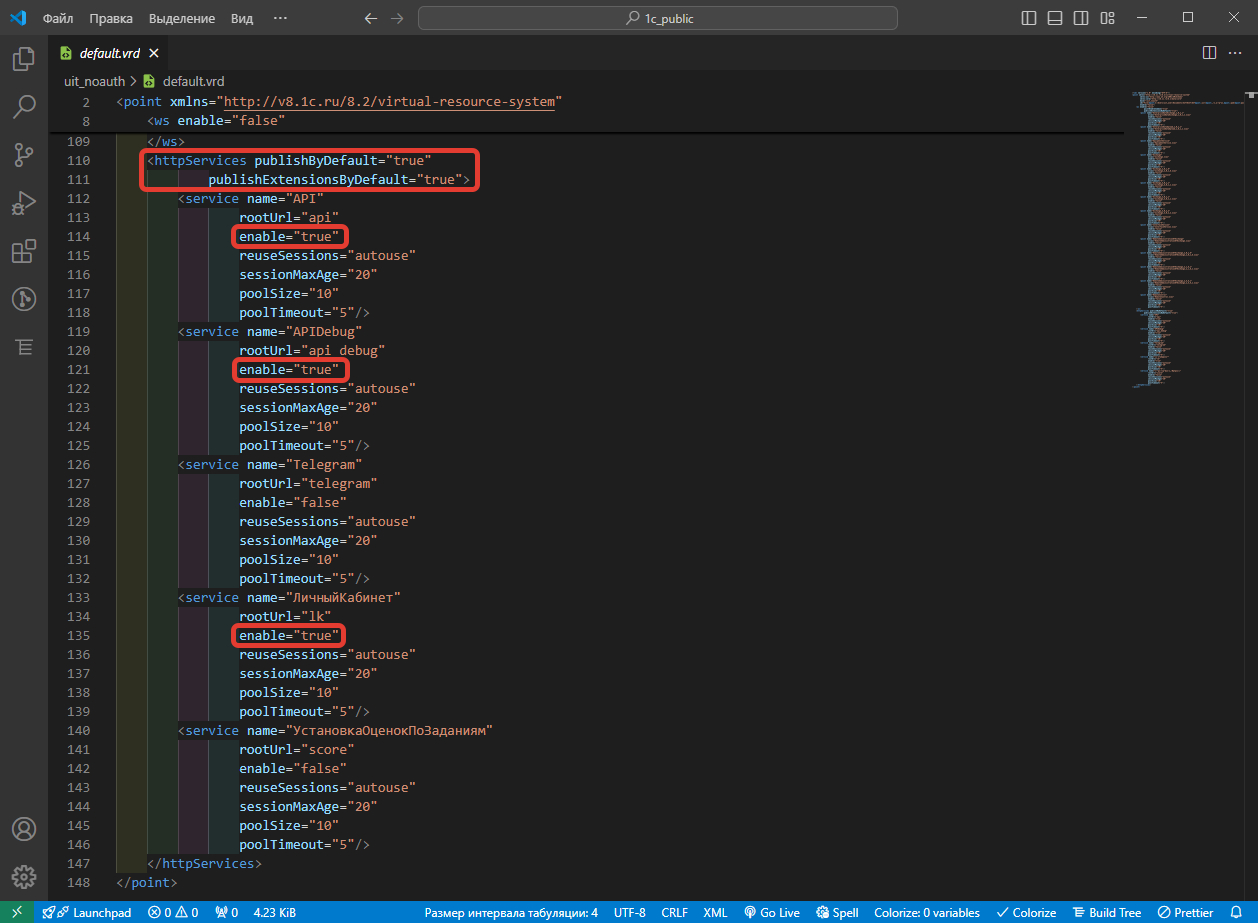
Task: Open the Файл menu
Action: click(x=58, y=18)
